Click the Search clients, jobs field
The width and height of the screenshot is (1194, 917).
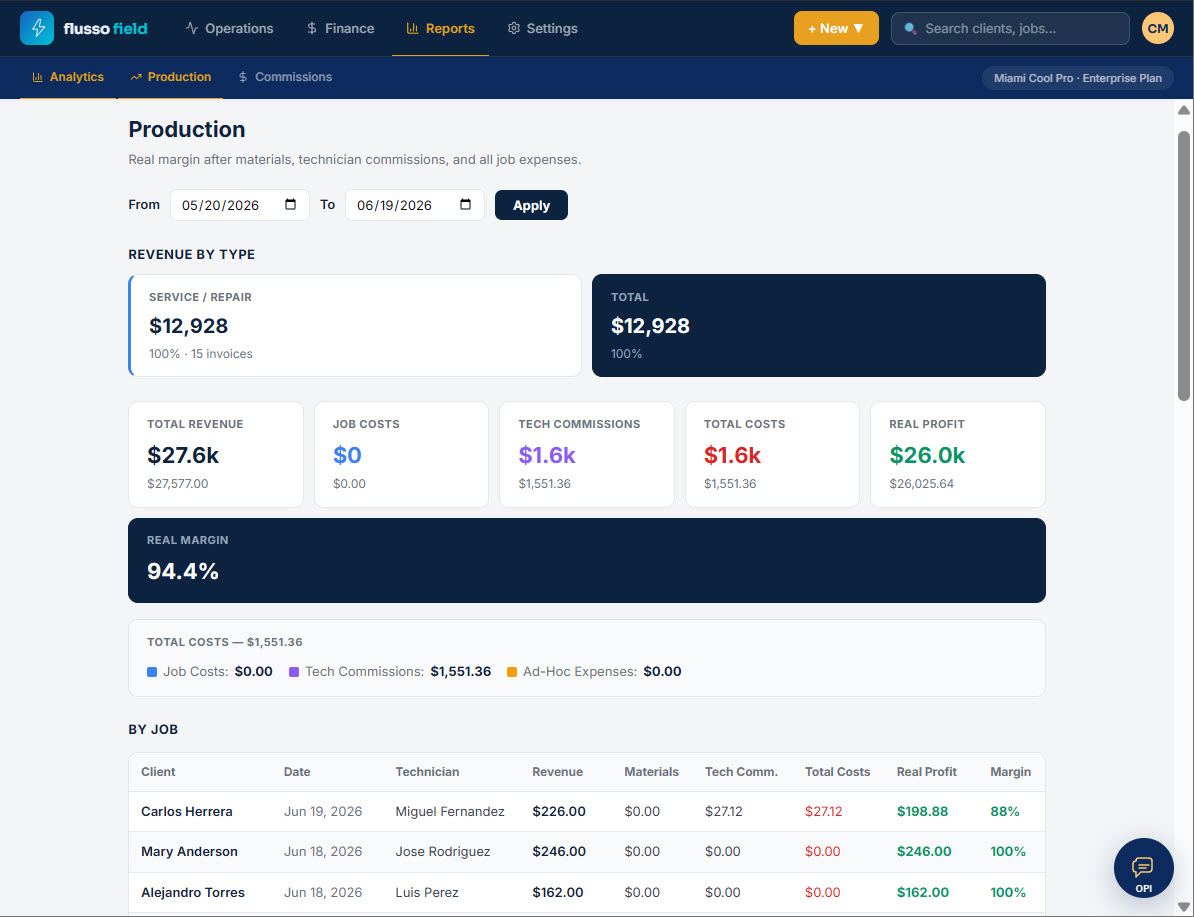coord(1010,29)
